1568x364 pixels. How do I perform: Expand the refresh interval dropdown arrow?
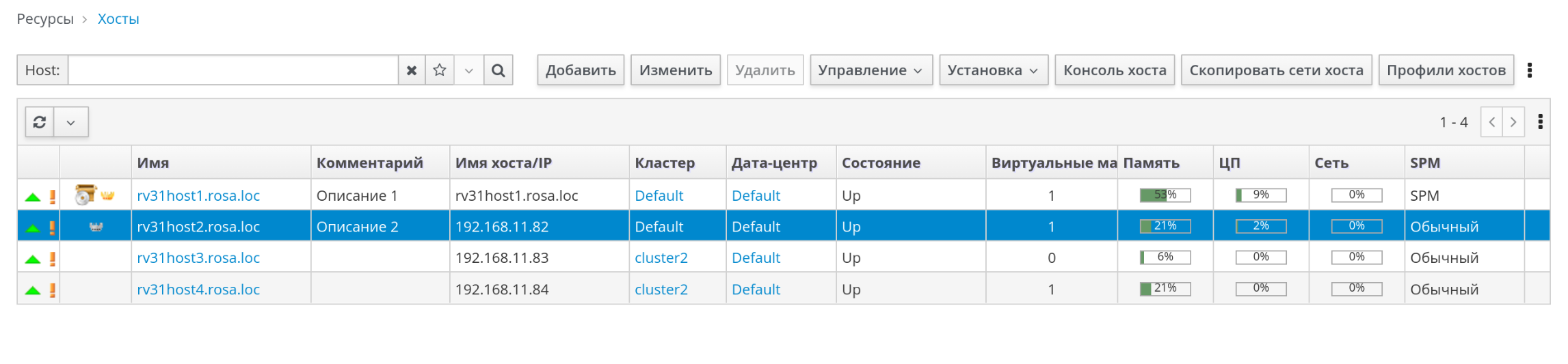(70, 122)
